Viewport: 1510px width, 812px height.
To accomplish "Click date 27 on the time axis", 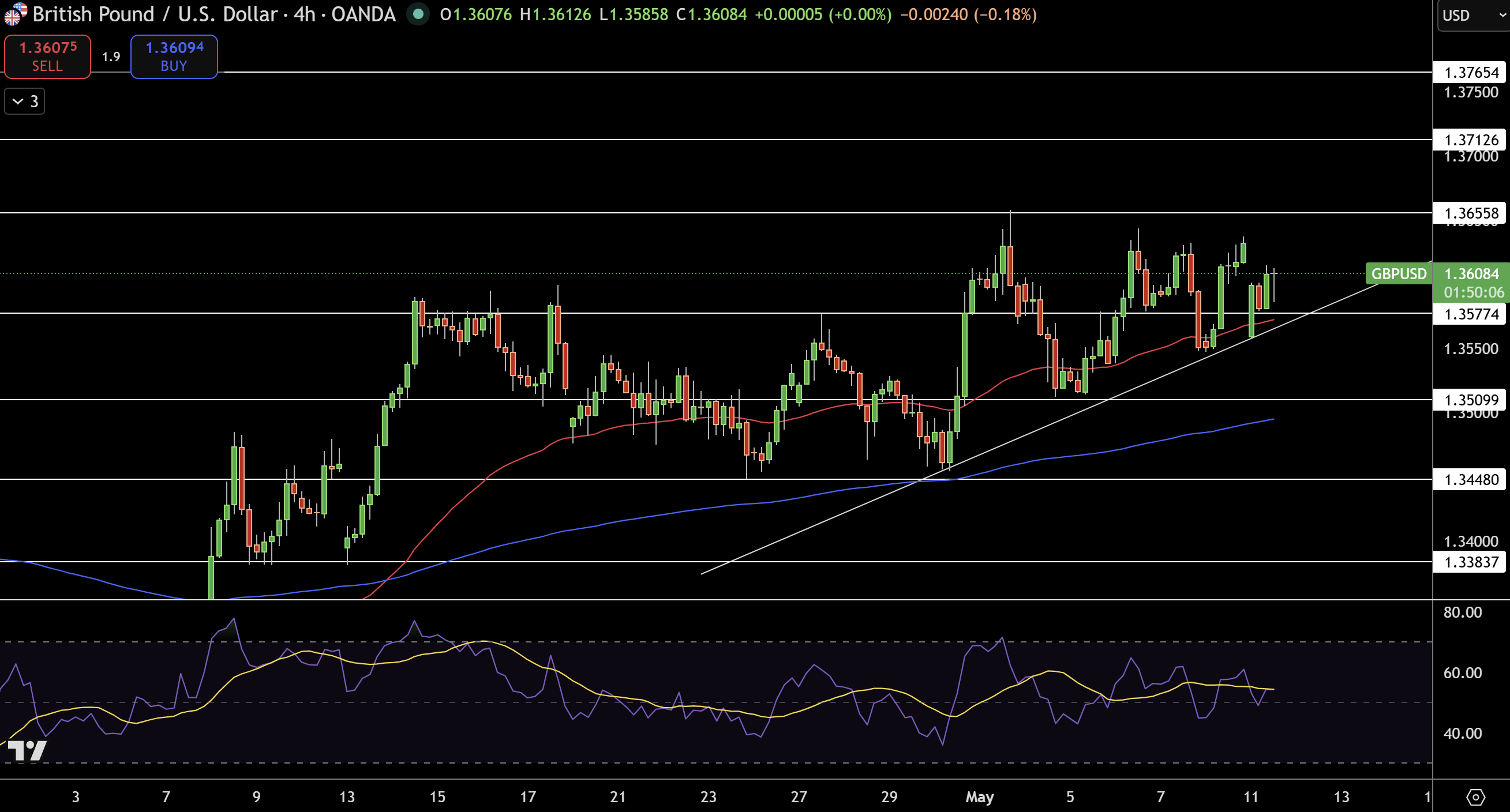I will (799, 798).
